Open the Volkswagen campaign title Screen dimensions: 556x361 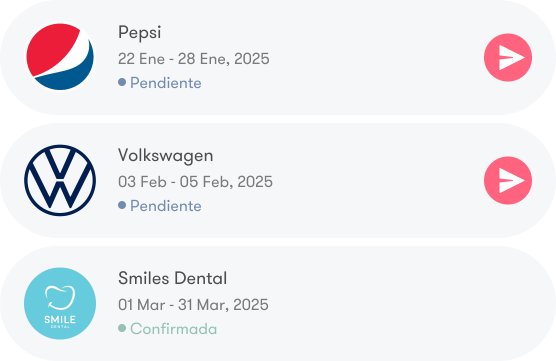pos(166,156)
